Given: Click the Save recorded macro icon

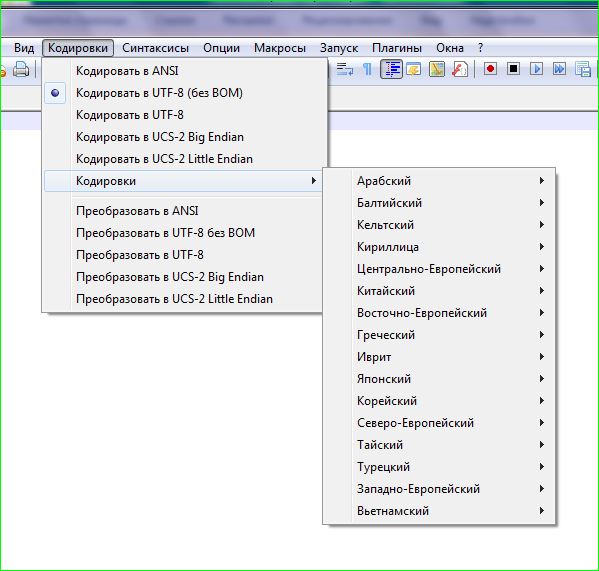Looking at the screenshot, I should 583,69.
